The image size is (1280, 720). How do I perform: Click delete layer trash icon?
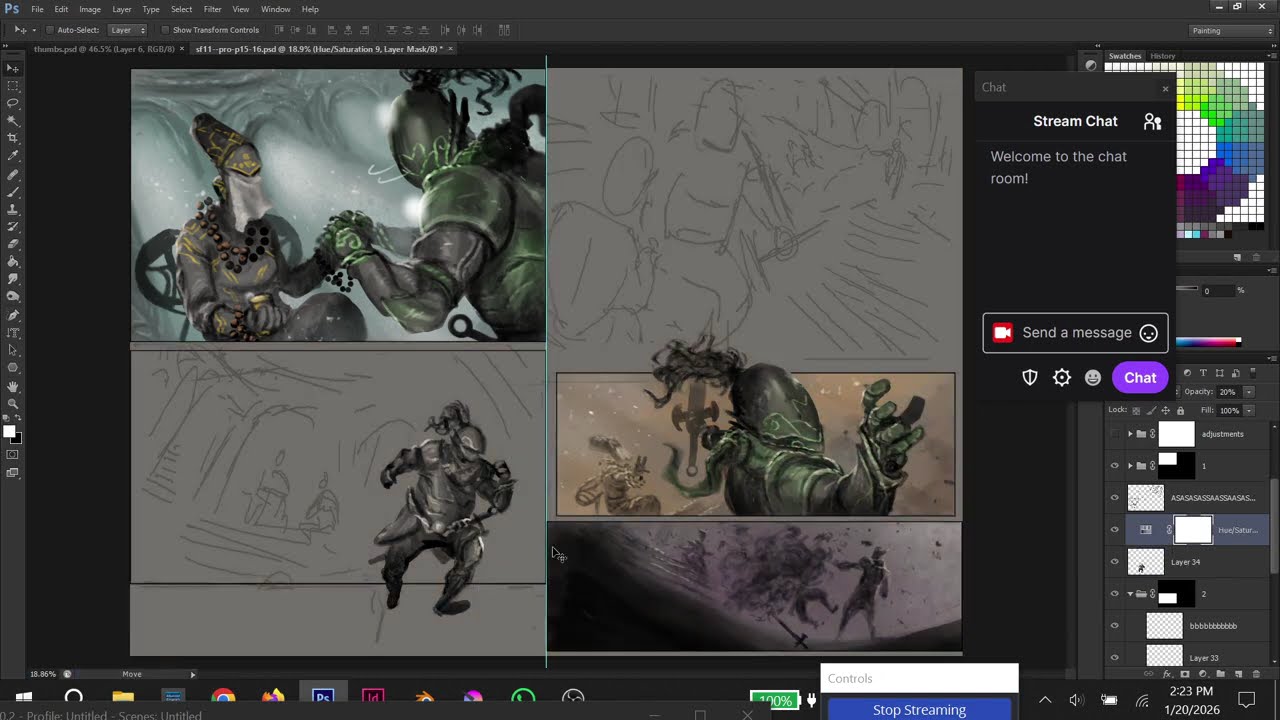pos(1256,674)
